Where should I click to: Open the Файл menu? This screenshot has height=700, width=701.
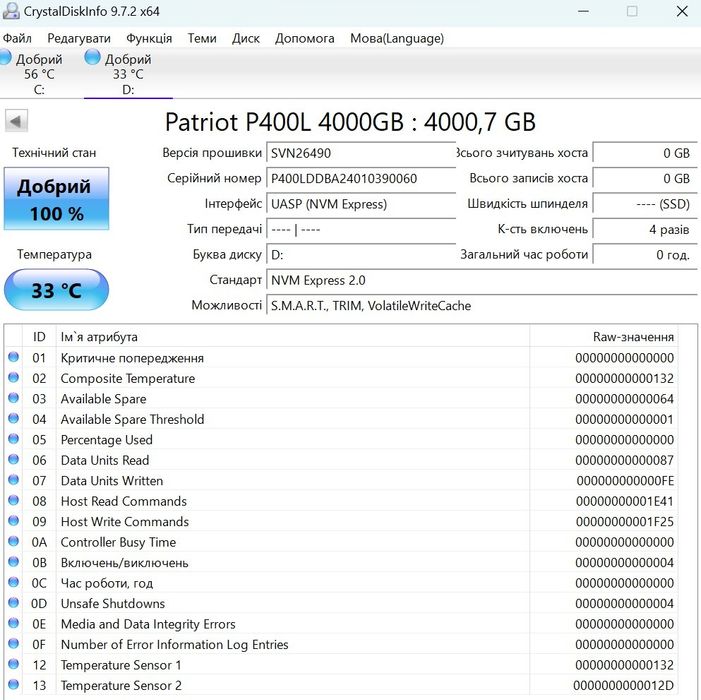point(17,38)
